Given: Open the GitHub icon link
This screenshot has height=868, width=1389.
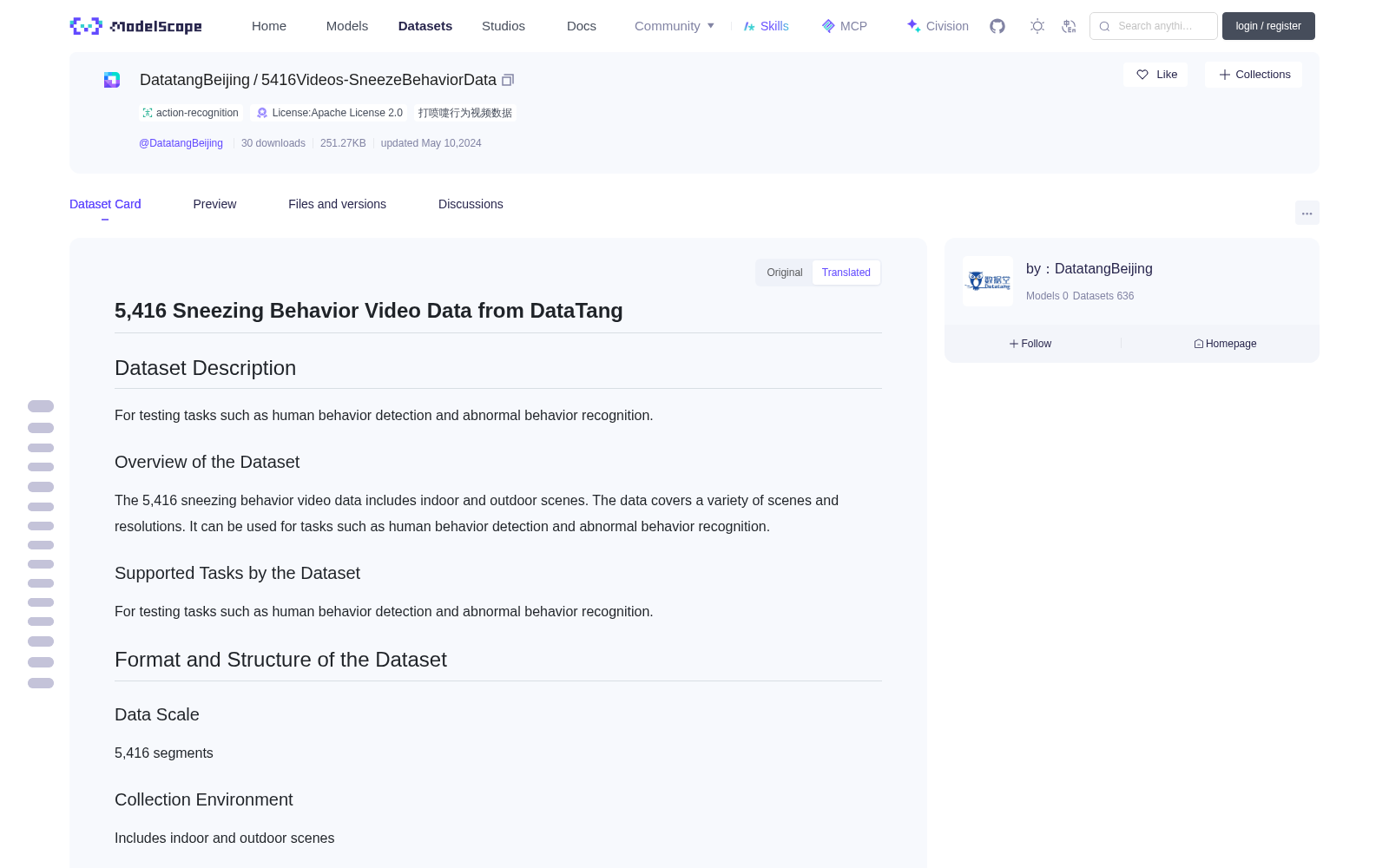Looking at the screenshot, I should (x=997, y=26).
